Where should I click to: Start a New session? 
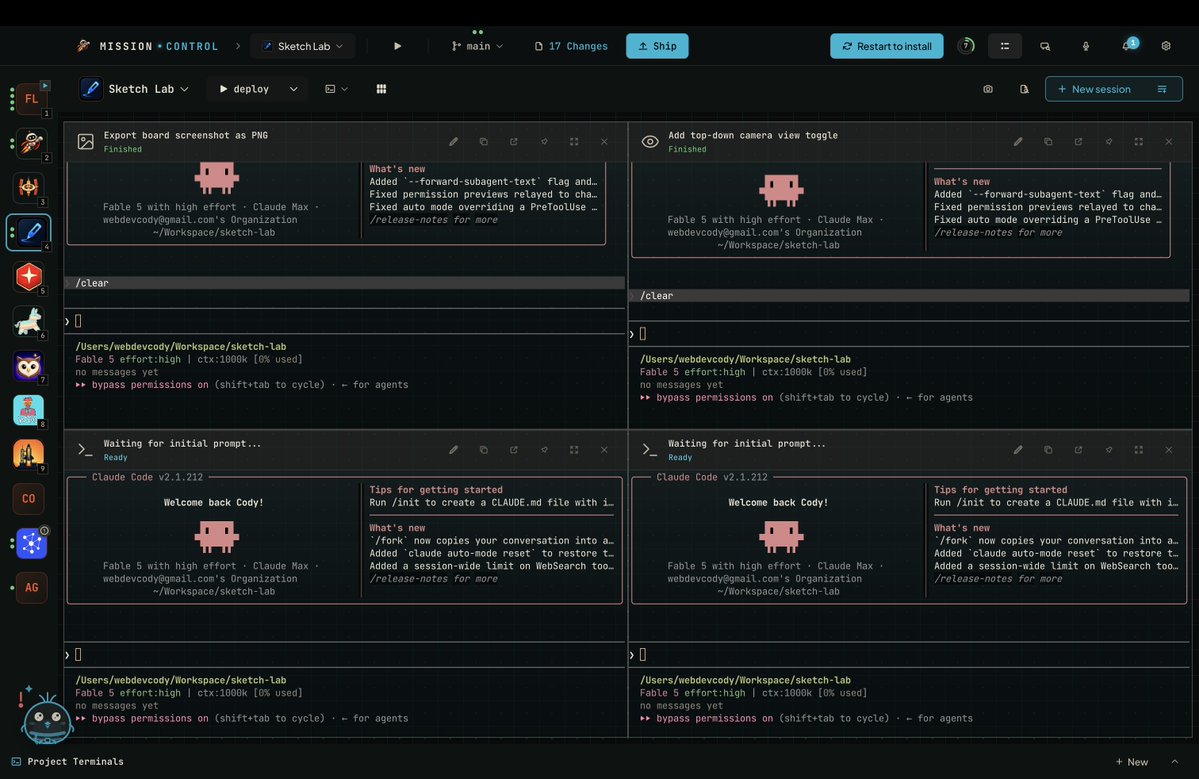(1094, 89)
